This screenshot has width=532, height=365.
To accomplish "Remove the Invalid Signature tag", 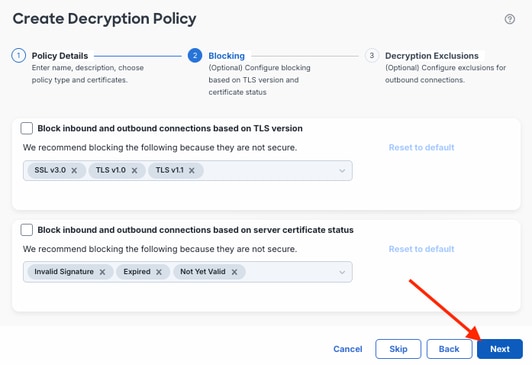I will coord(102,272).
